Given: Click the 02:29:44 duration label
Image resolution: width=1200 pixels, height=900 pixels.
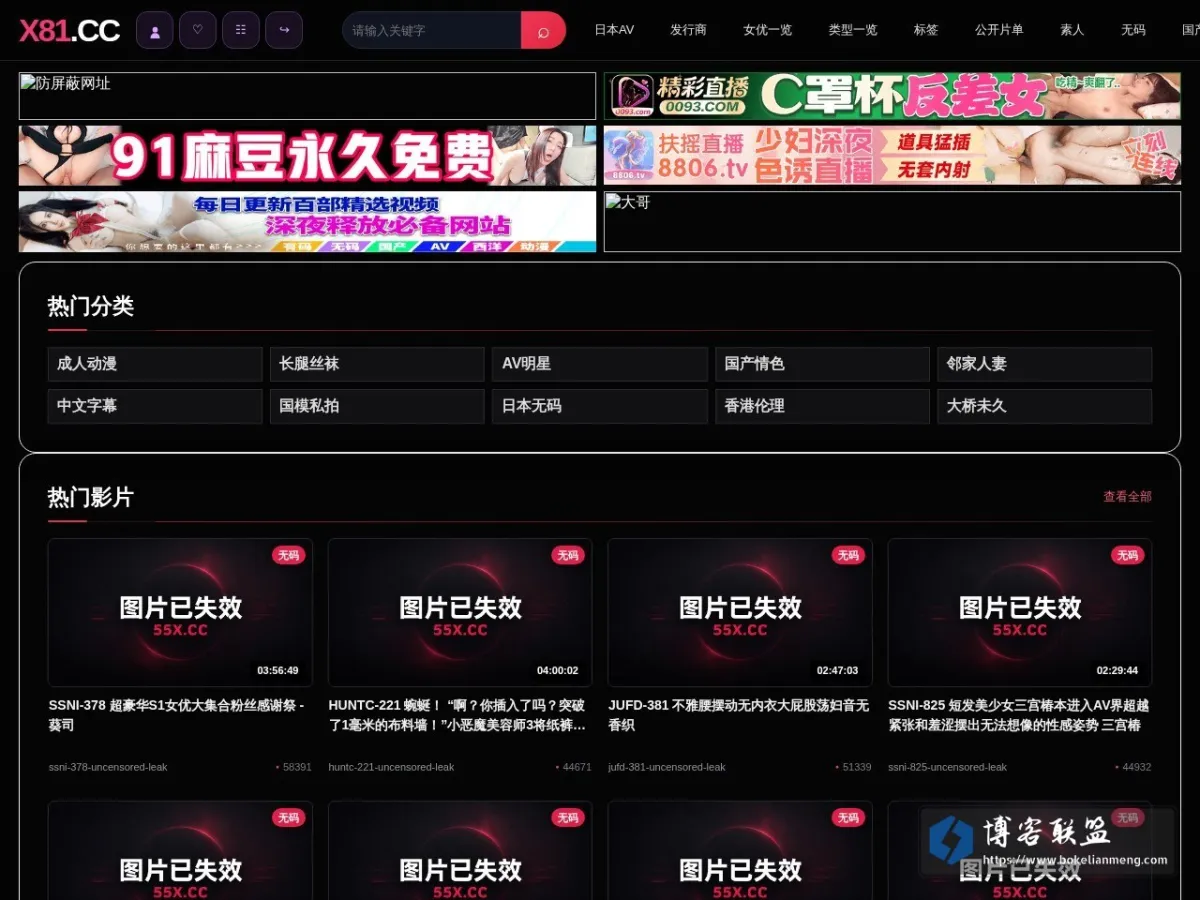Looking at the screenshot, I should coord(1118,670).
